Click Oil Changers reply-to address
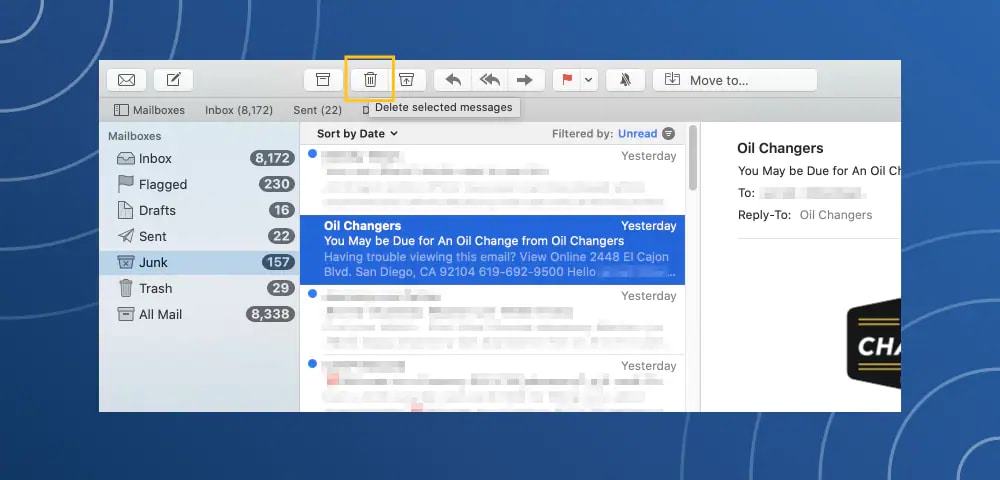The image size is (1000, 480). (x=835, y=215)
